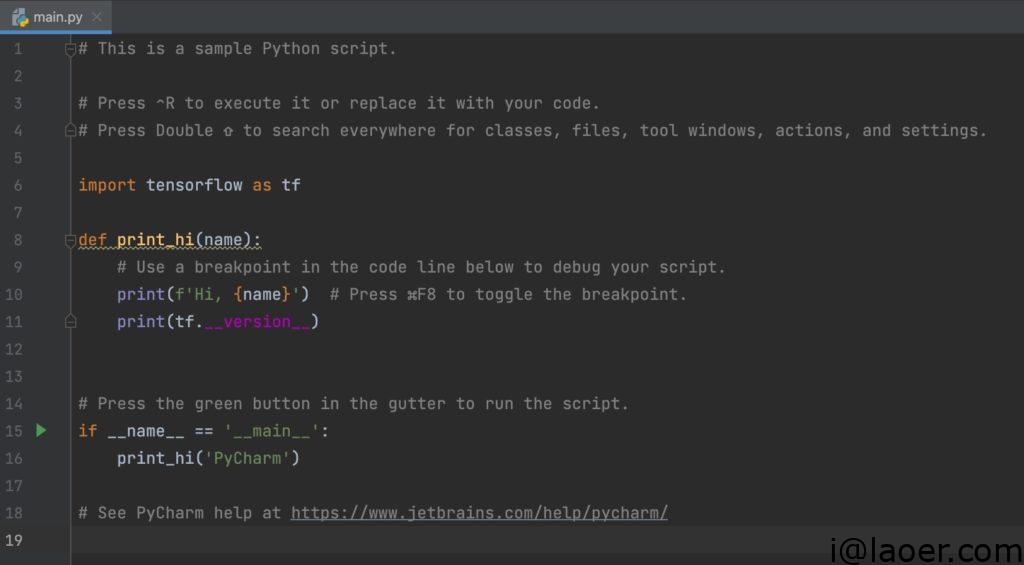Collapse the comment block at line 1
This screenshot has width=1024, height=565.
click(70, 49)
